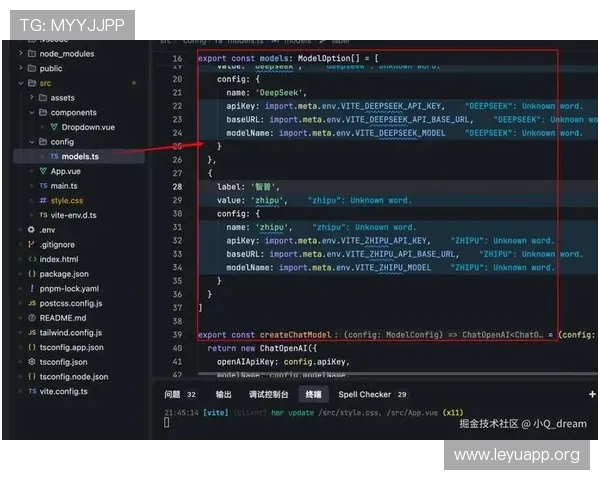Click the TS icon of models.ts

pos(54,156)
